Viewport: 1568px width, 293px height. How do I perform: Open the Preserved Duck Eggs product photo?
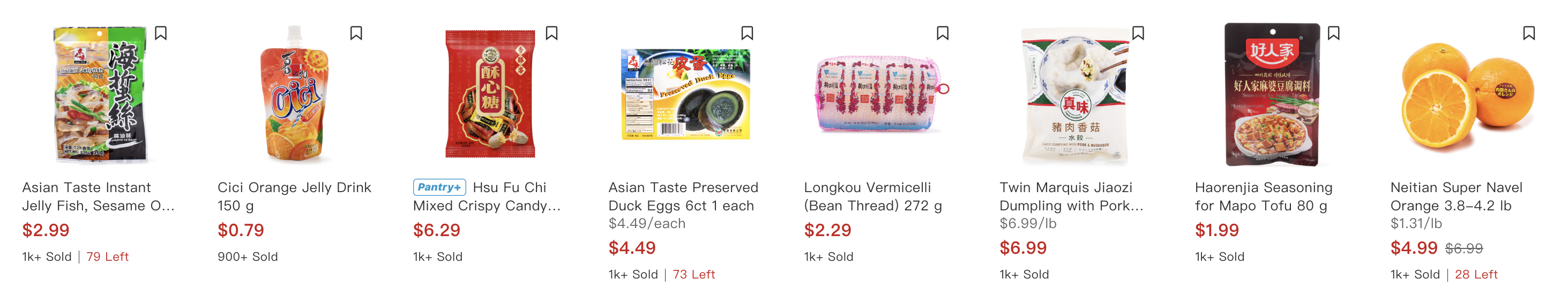point(685,94)
